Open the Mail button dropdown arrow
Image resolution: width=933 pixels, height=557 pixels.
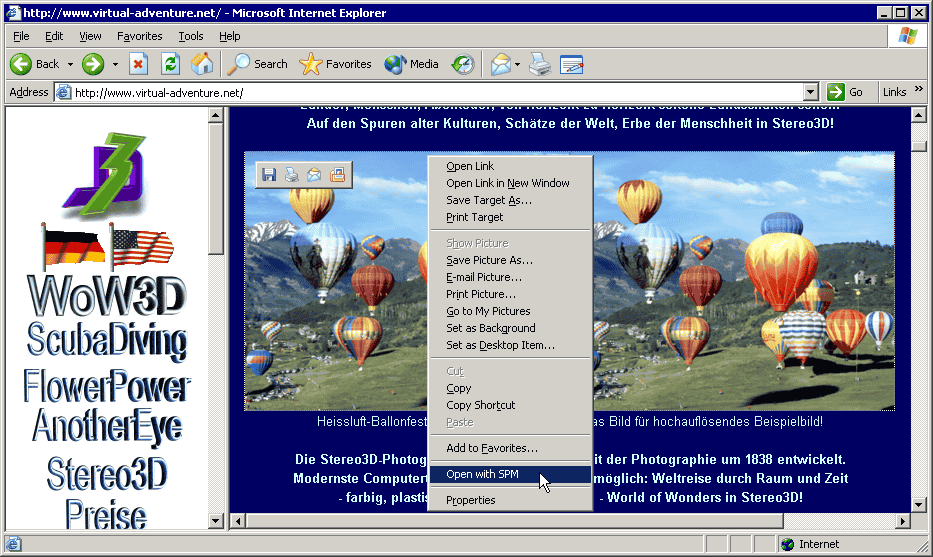517,64
